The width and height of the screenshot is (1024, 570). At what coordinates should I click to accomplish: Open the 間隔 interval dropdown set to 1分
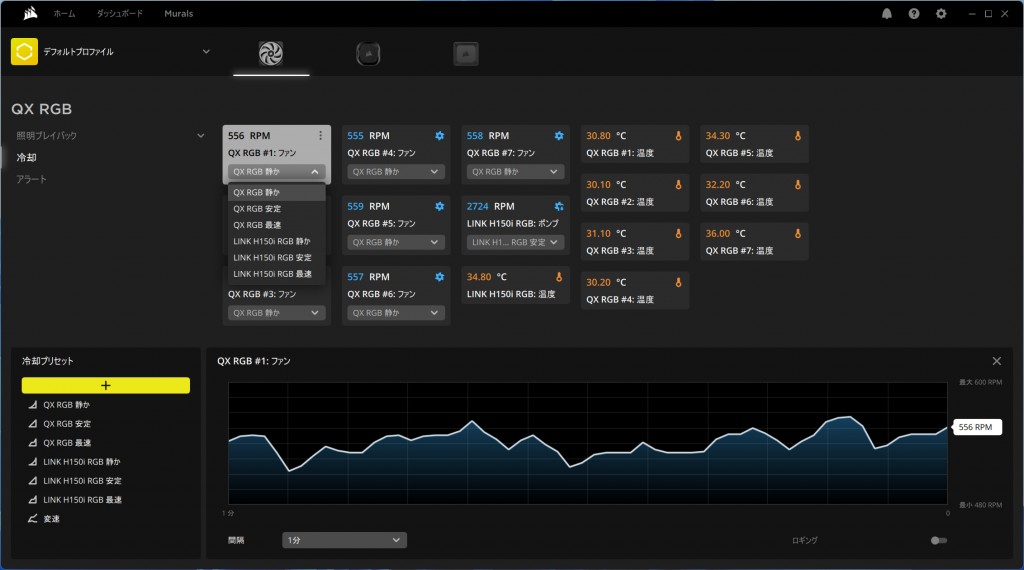(344, 540)
